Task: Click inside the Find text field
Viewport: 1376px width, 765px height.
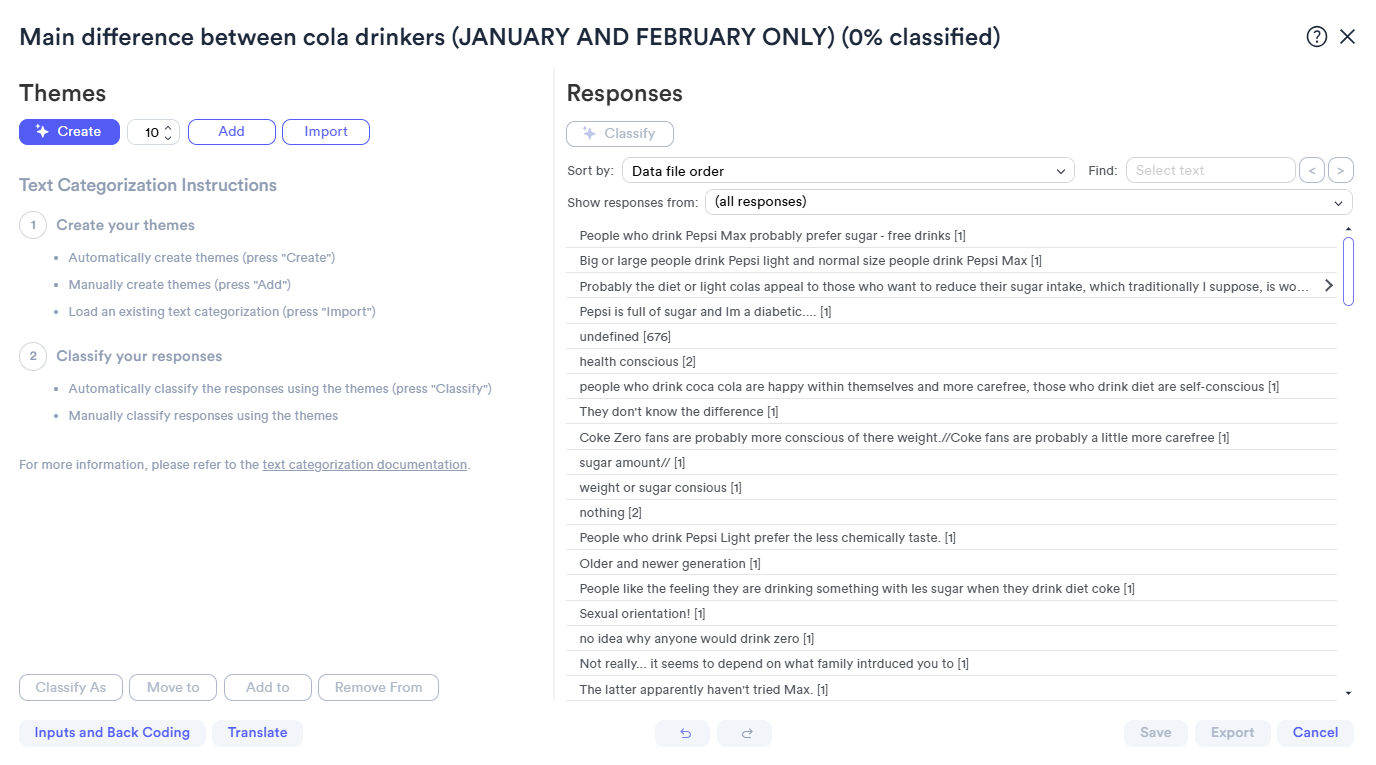Action: point(1210,171)
